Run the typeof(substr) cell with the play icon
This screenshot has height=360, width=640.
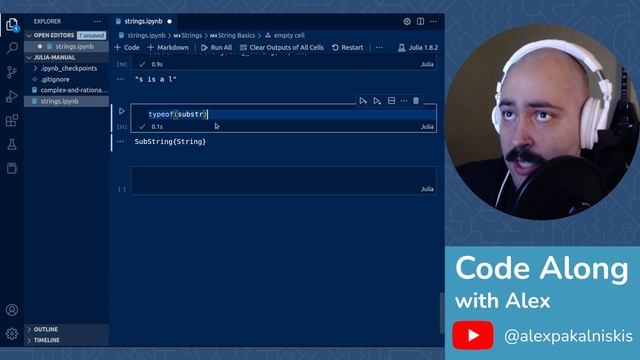122,111
